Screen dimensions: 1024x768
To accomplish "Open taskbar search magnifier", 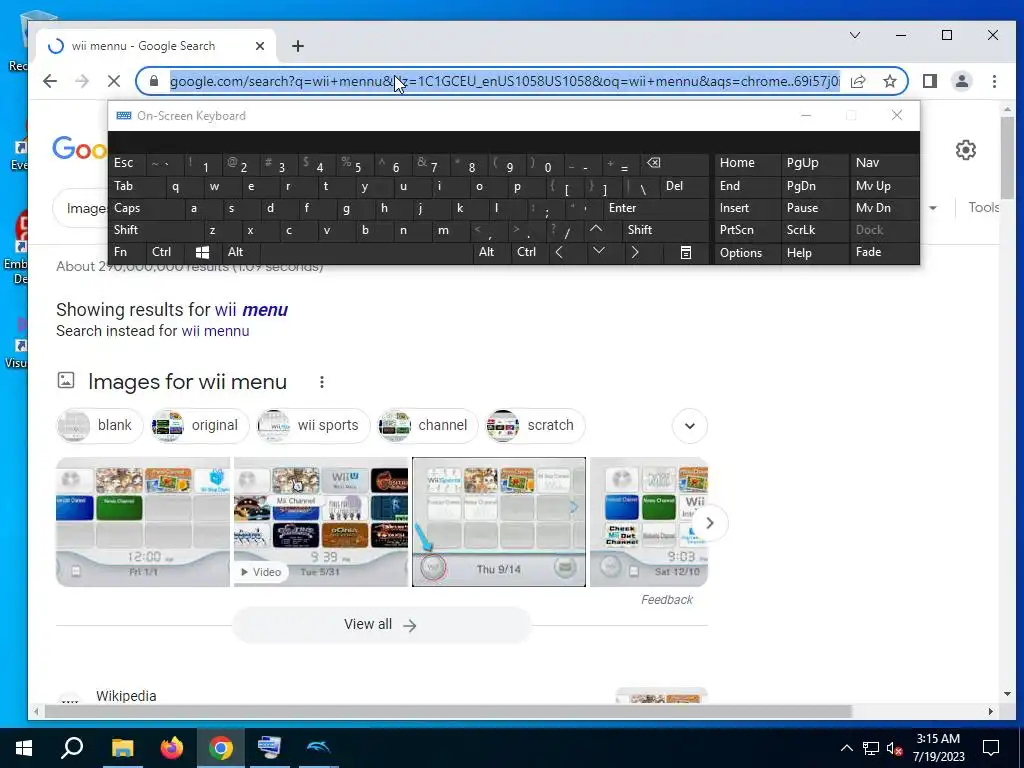I will pyautogui.click(x=72, y=748).
